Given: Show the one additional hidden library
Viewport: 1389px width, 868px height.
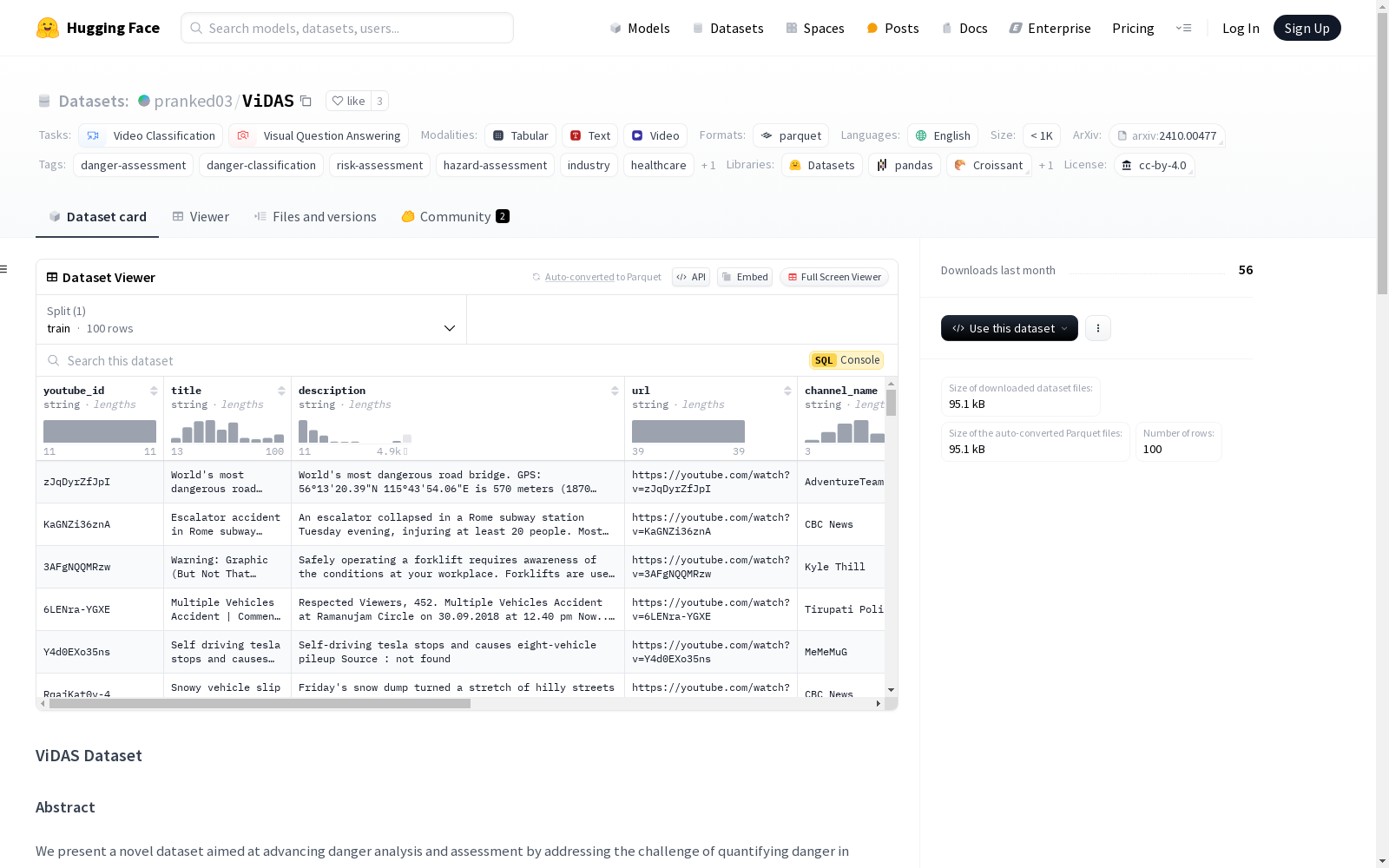Looking at the screenshot, I should pos(1046,165).
